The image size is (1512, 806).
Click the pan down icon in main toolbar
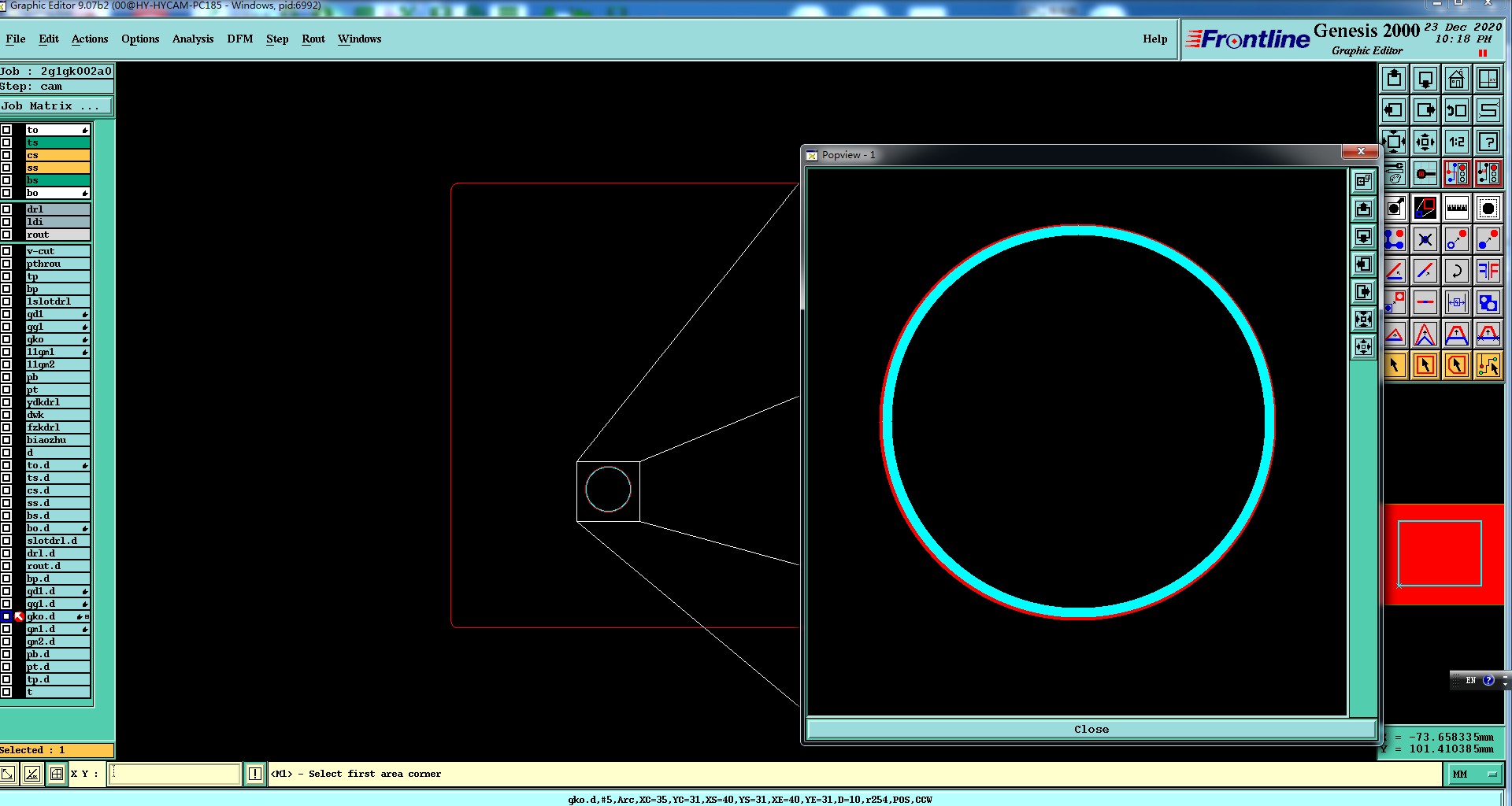pyautogui.click(x=1425, y=79)
